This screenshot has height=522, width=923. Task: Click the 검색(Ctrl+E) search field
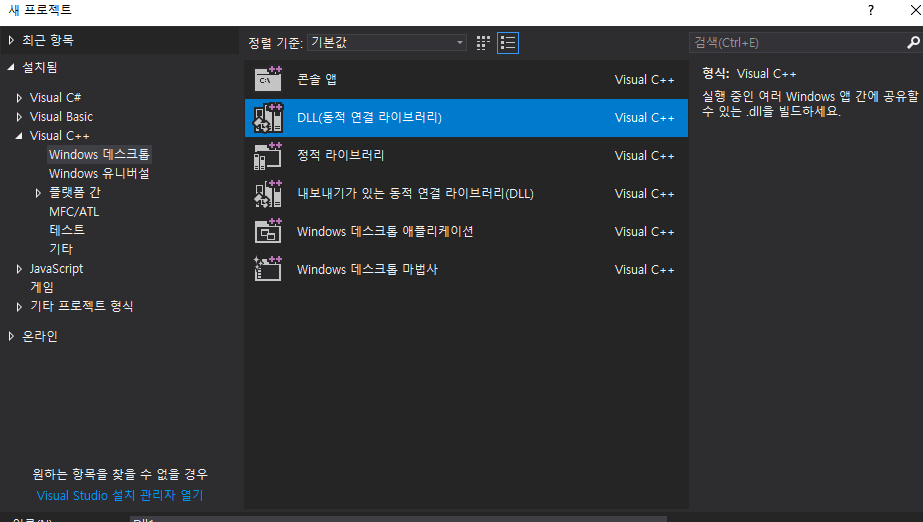pos(798,42)
